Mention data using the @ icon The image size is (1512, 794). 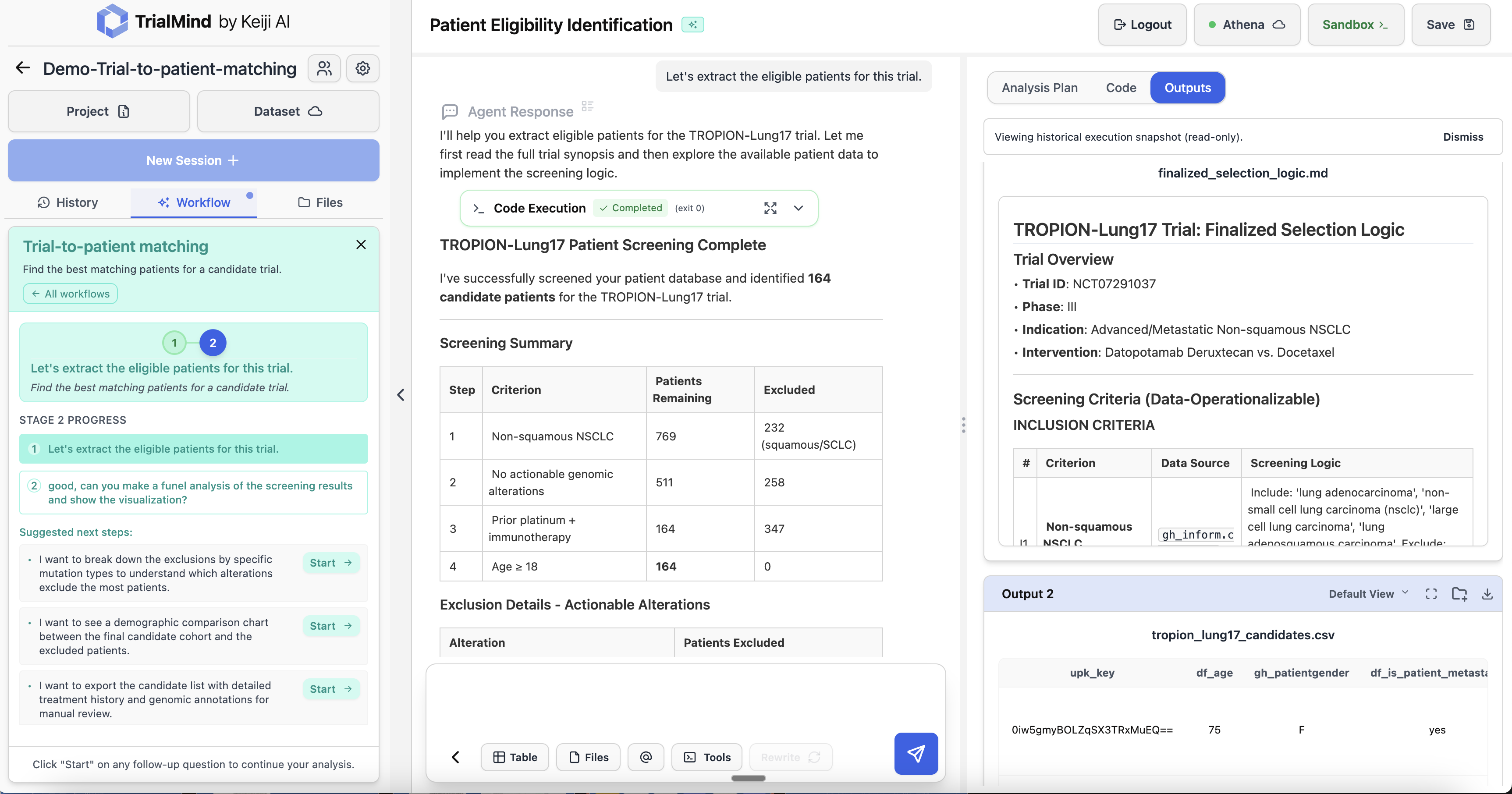[x=646, y=756]
